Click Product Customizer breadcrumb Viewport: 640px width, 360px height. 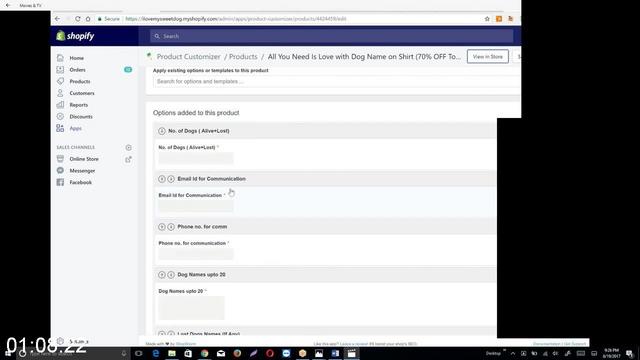click(x=189, y=57)
